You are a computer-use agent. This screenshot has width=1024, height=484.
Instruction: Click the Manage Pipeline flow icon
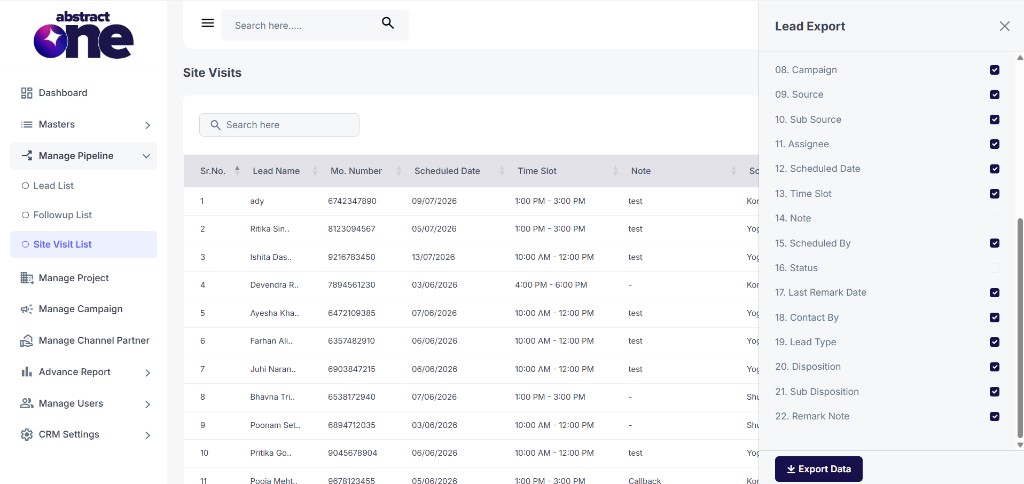pyautogui.click(x=27, y=155)
